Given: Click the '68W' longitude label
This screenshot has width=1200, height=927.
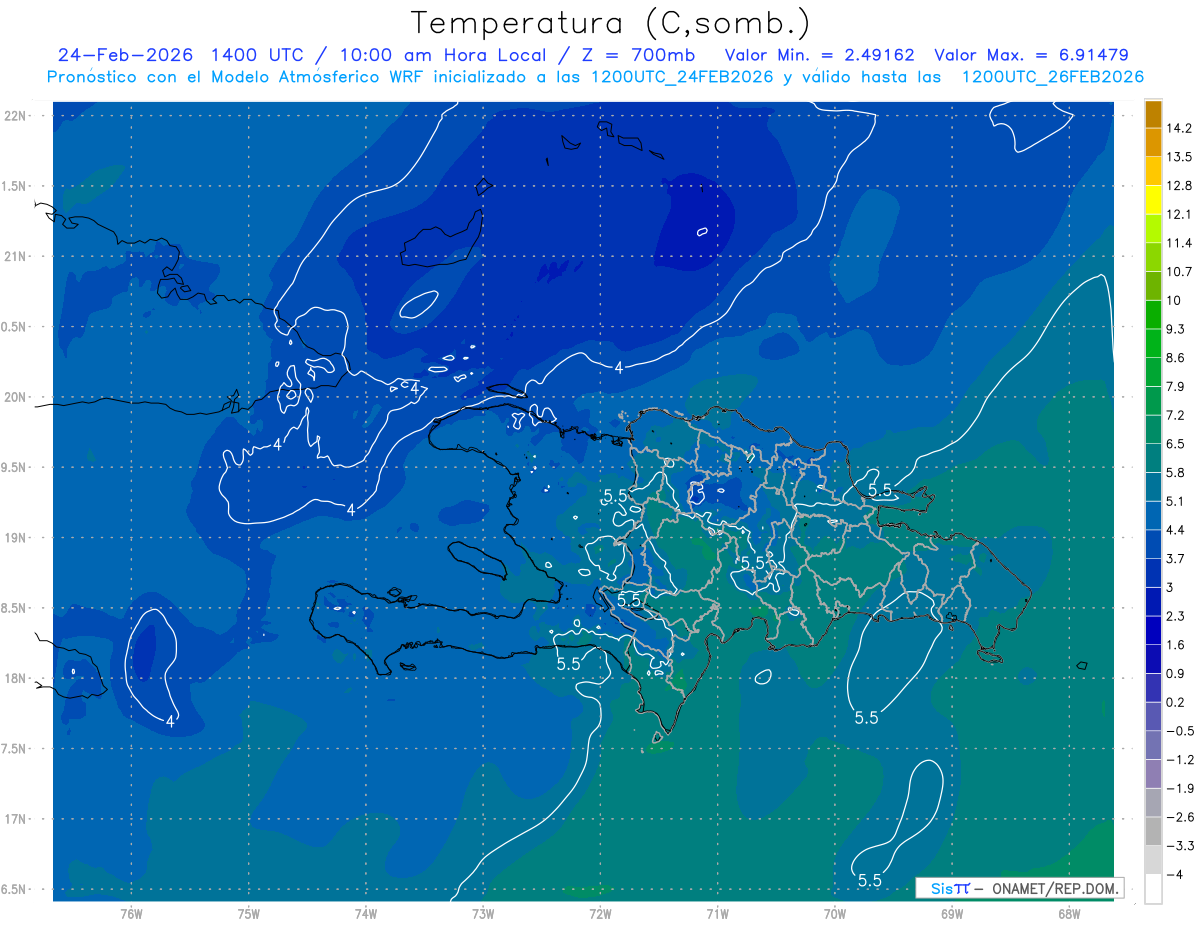Looking at the screenshot, I should 1069,914.
